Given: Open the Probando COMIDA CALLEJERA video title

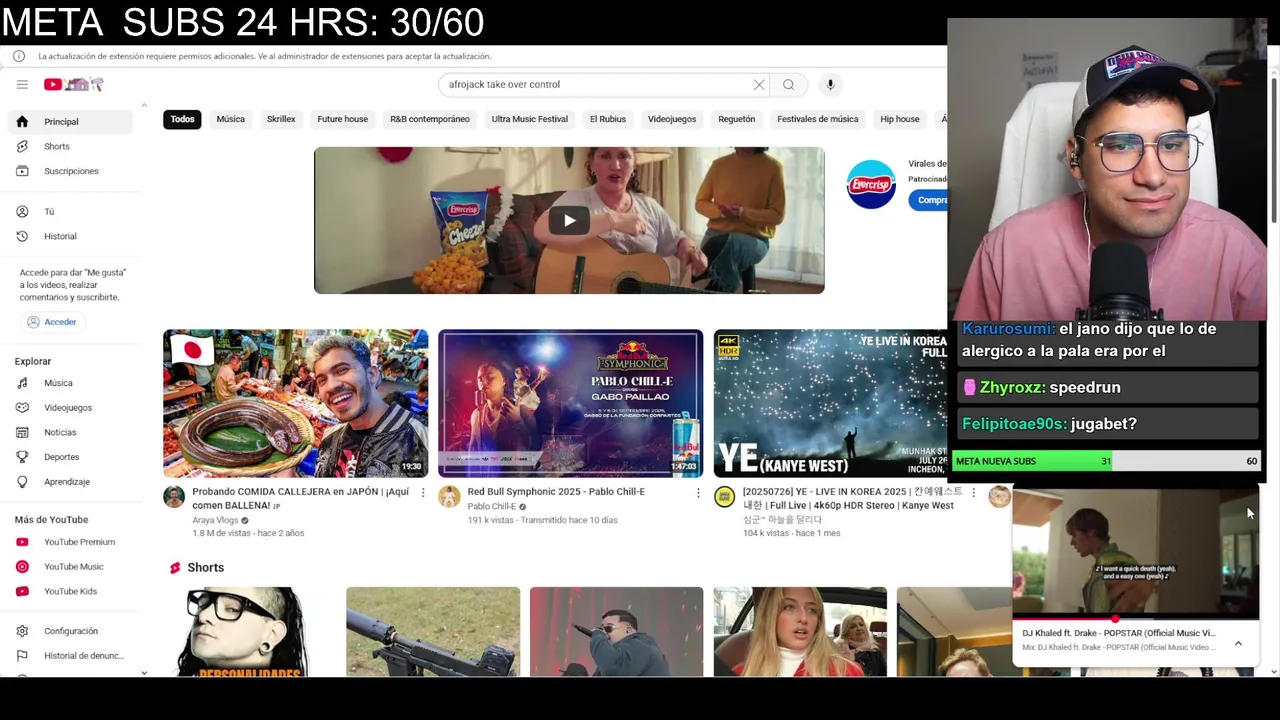Looking at the screenshot, I should [x=301, y=498].
